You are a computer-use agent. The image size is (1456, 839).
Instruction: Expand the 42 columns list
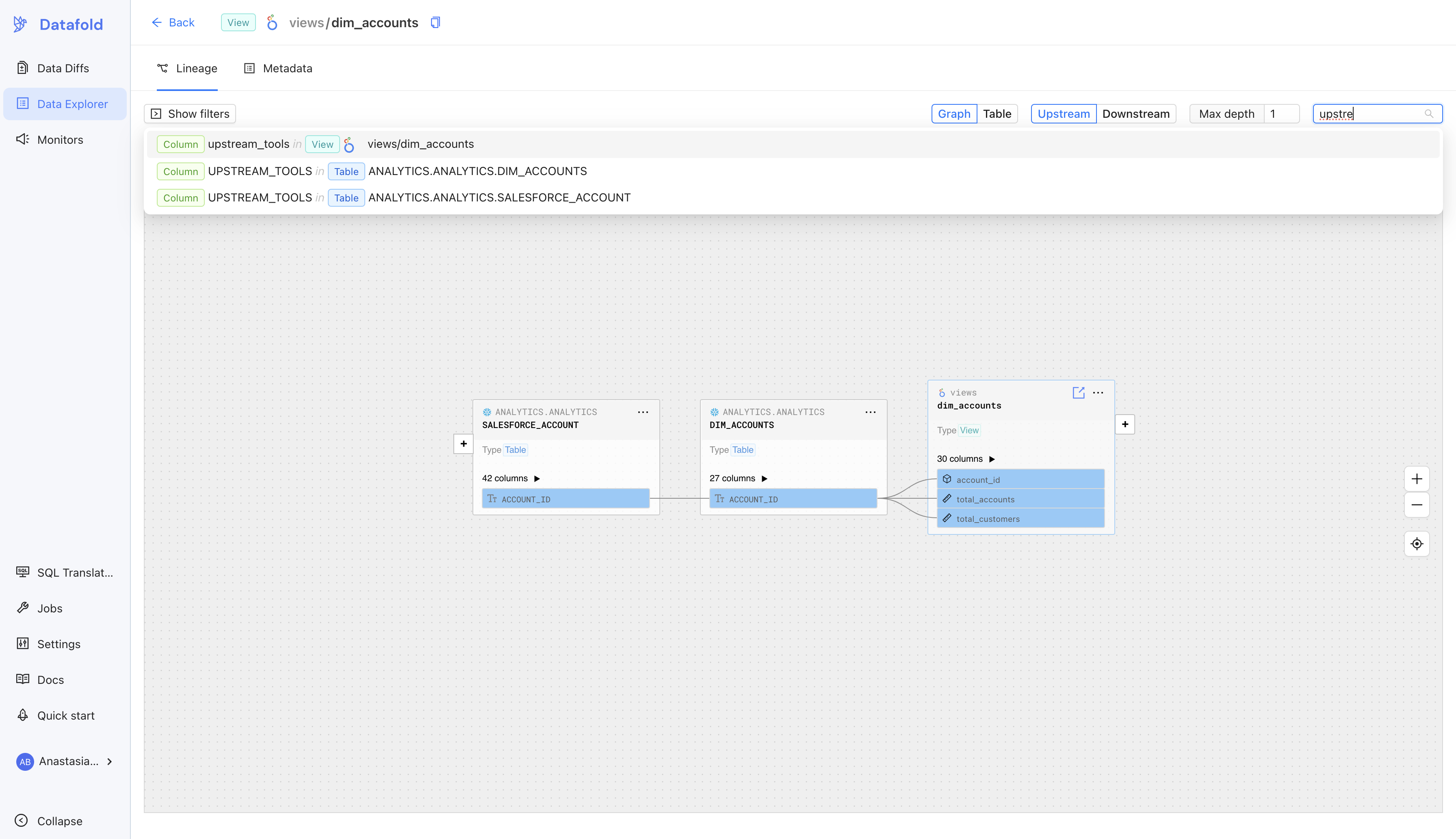tap(511, 478)
